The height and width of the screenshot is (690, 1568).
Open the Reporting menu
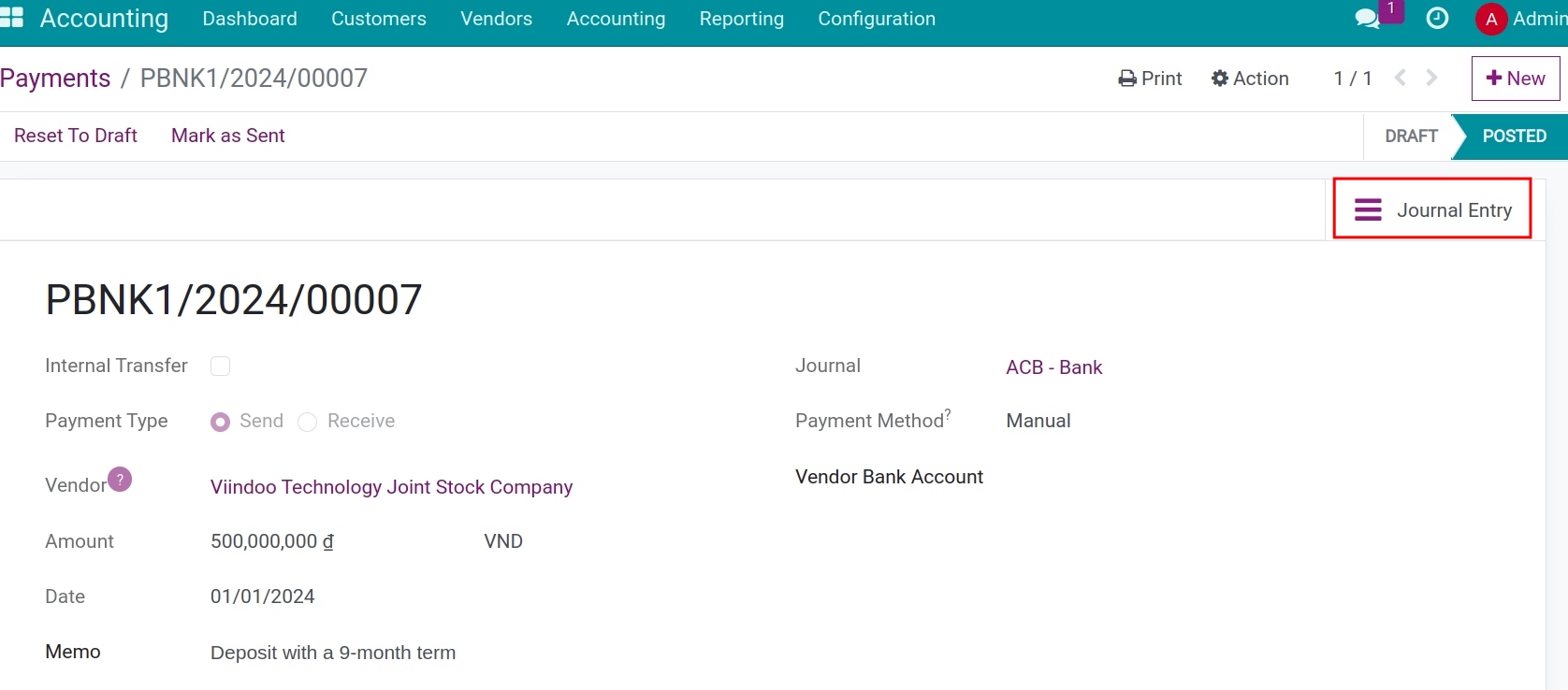point(742,19)
